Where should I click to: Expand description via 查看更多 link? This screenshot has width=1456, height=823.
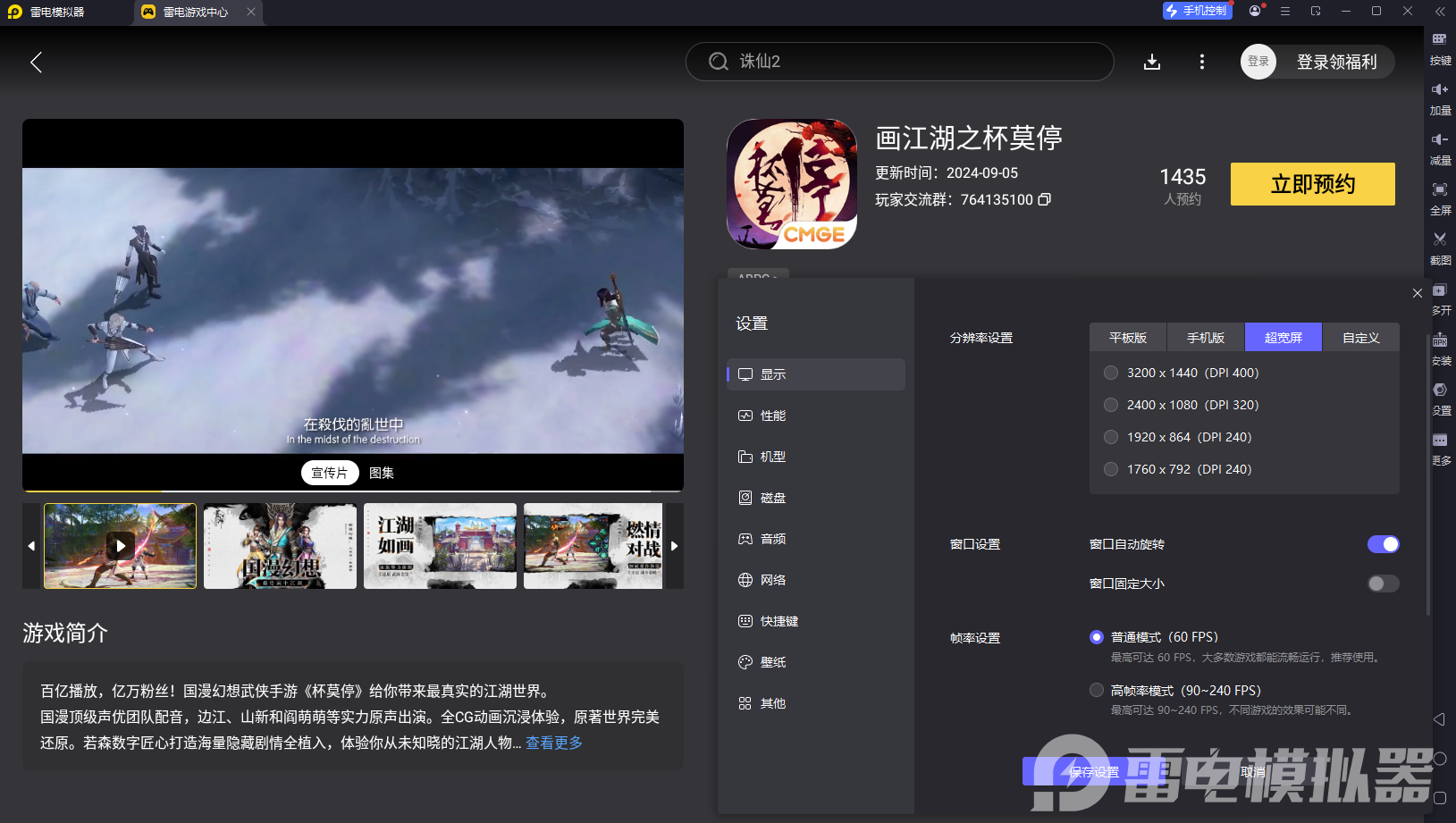coord(554,743)
